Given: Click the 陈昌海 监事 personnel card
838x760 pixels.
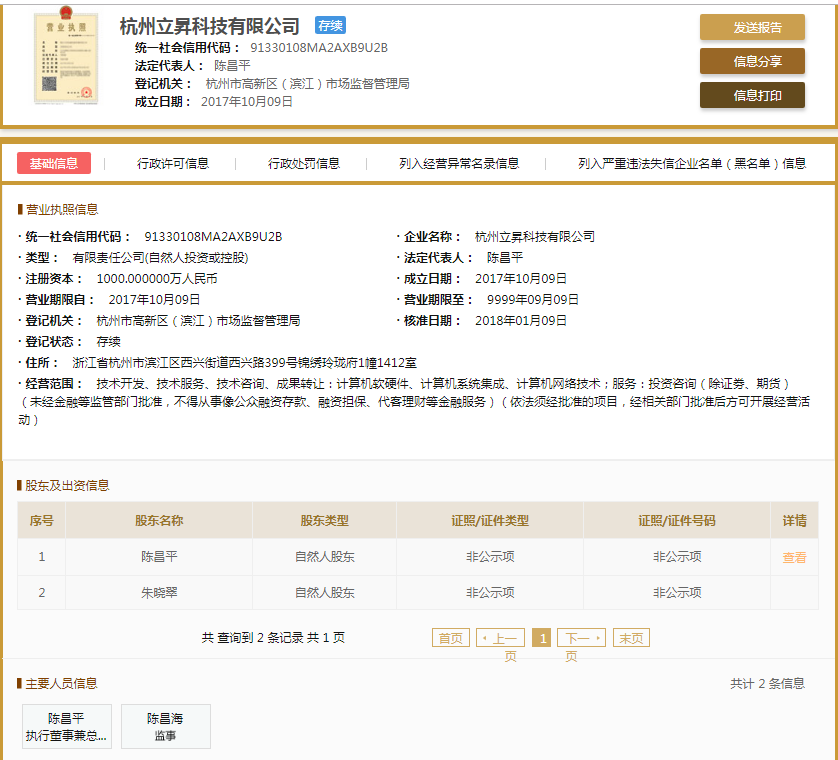Looking at the screenshot, I should [x=165, y=726].
